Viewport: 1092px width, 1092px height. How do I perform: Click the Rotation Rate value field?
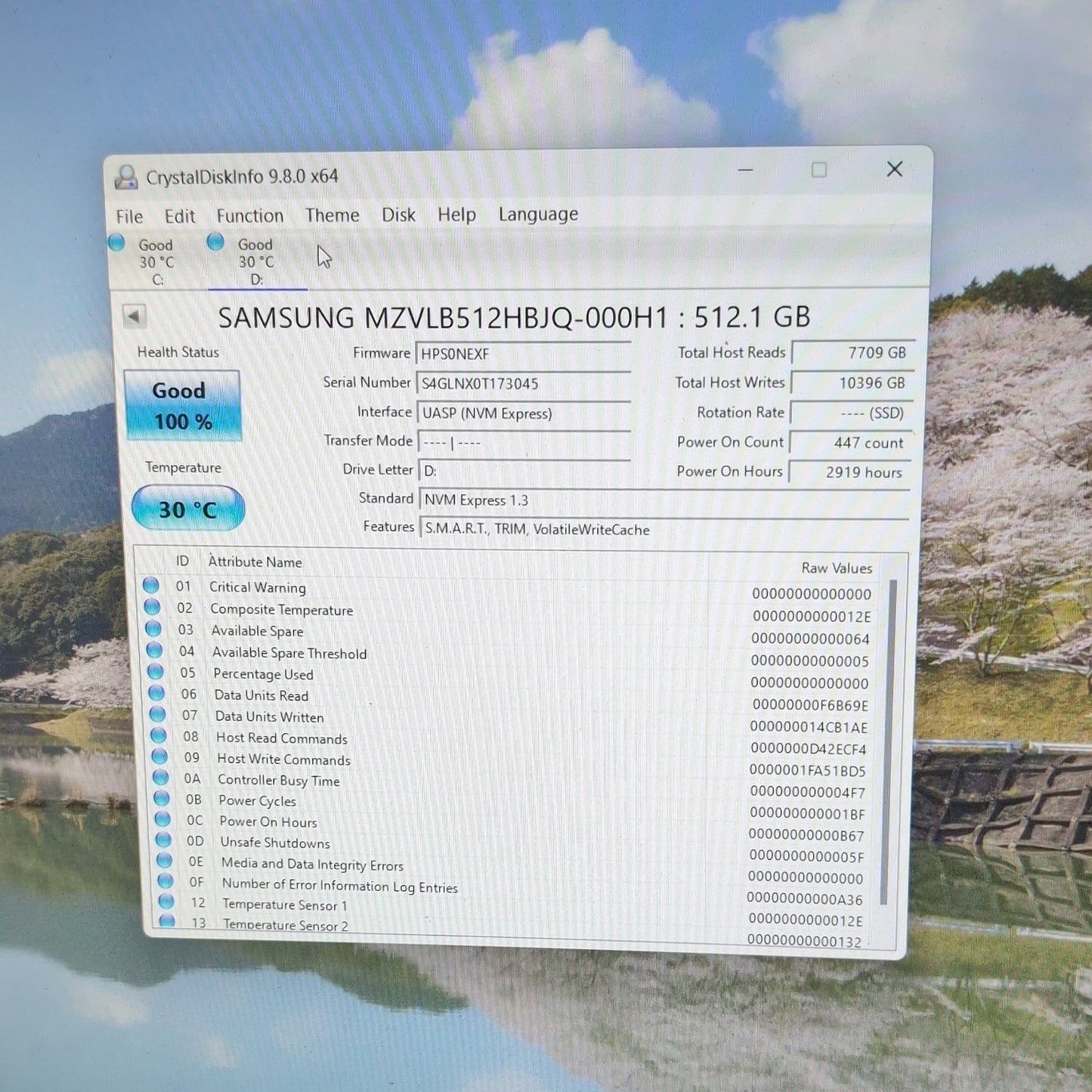click(x=851, y=413)
